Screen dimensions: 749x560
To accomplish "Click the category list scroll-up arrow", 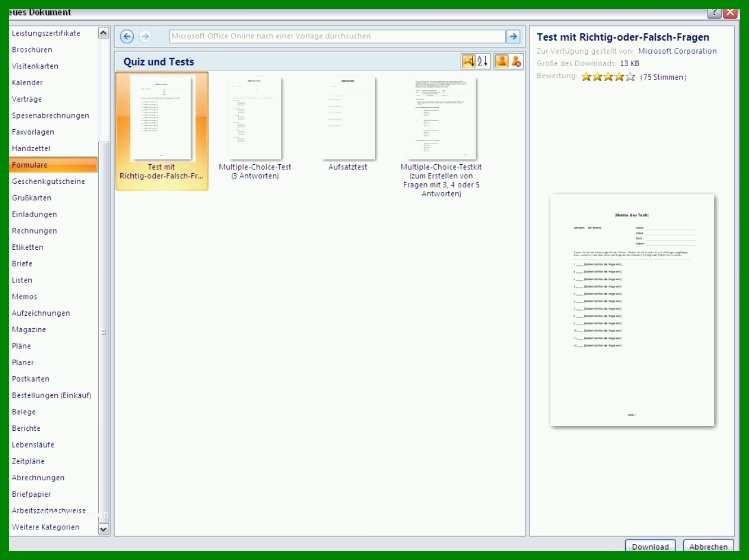I will click(103, 33).
